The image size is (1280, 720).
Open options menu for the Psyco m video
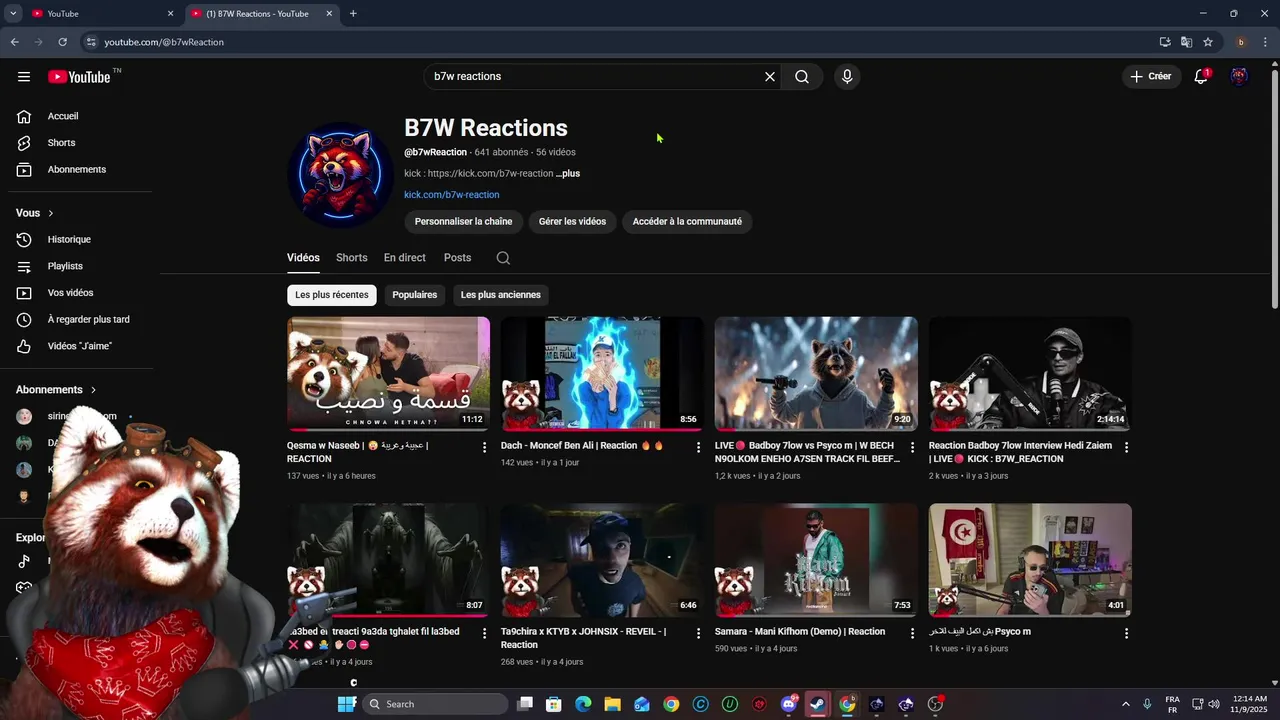tap(1126, 633)
